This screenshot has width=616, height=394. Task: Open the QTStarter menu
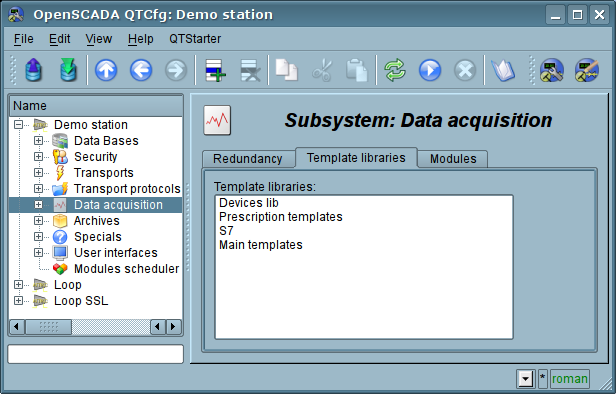pos(195,39)
